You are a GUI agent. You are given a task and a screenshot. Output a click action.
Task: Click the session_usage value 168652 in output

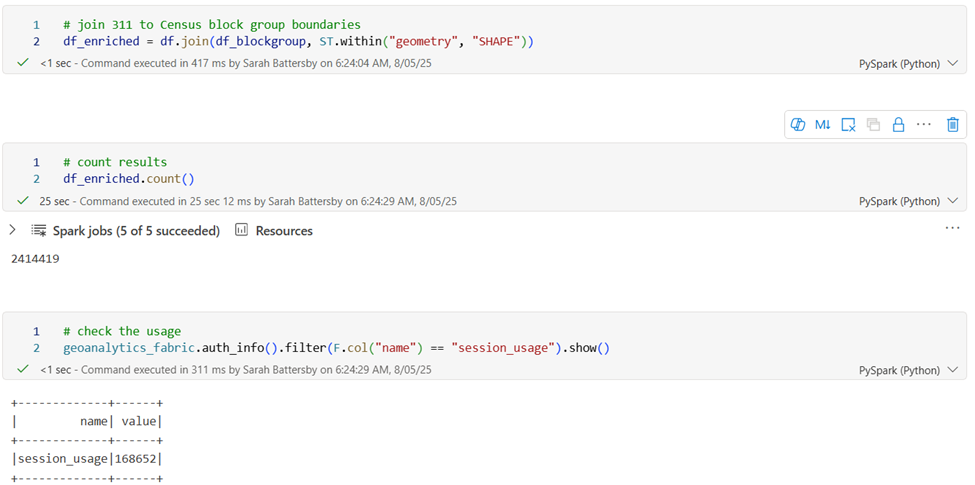click(139, 459)
